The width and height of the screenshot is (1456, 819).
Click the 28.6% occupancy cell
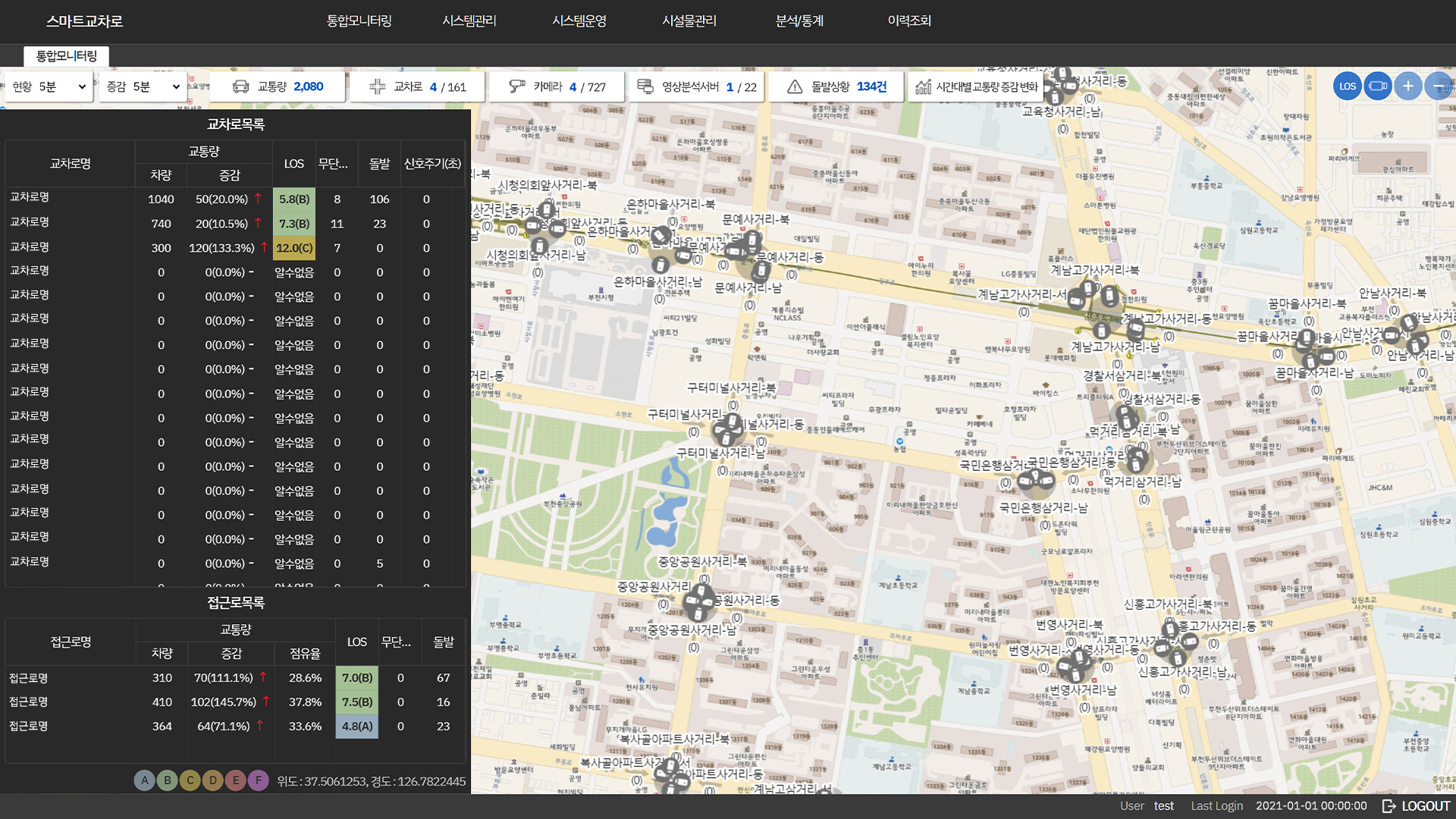click(x=305, y=678)
